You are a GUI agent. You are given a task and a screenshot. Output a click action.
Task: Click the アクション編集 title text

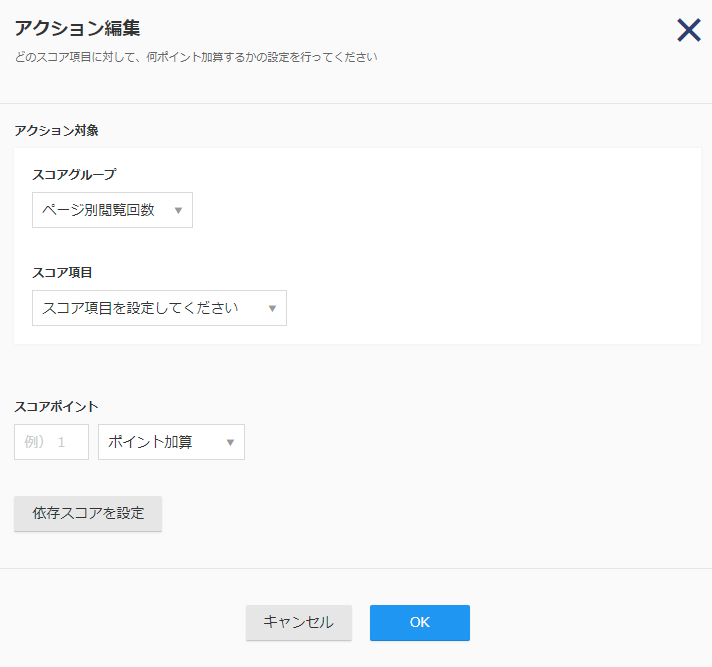coord(77,28)
